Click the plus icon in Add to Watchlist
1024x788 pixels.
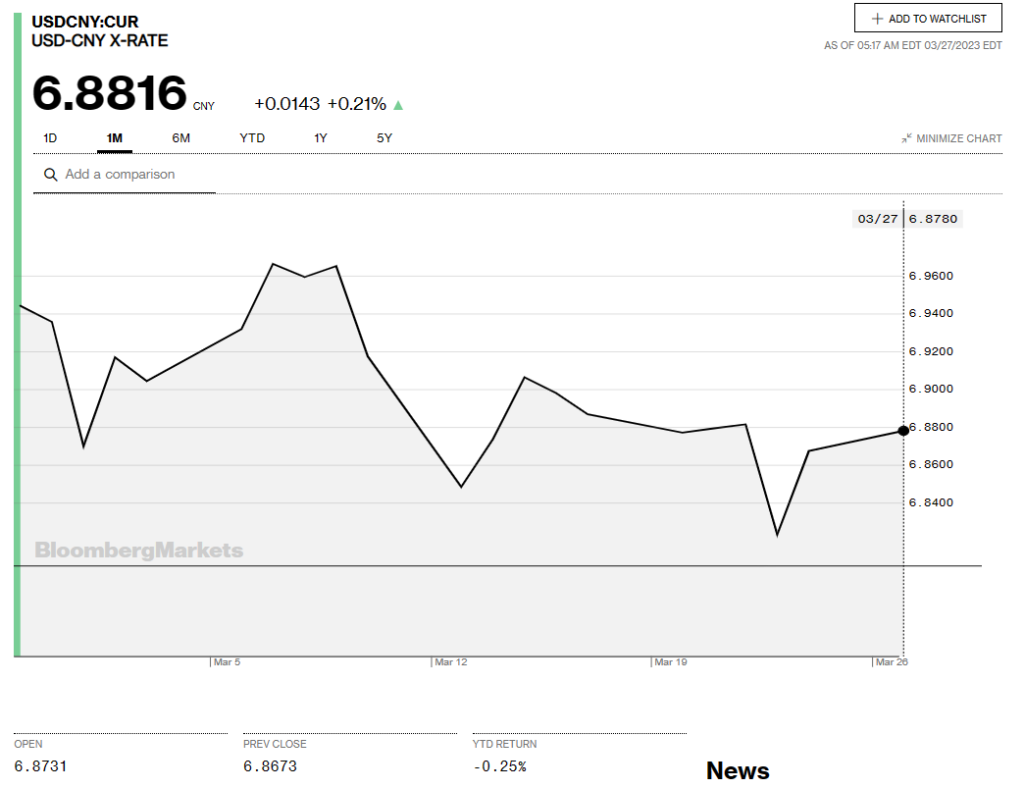(x=877, y=19)
